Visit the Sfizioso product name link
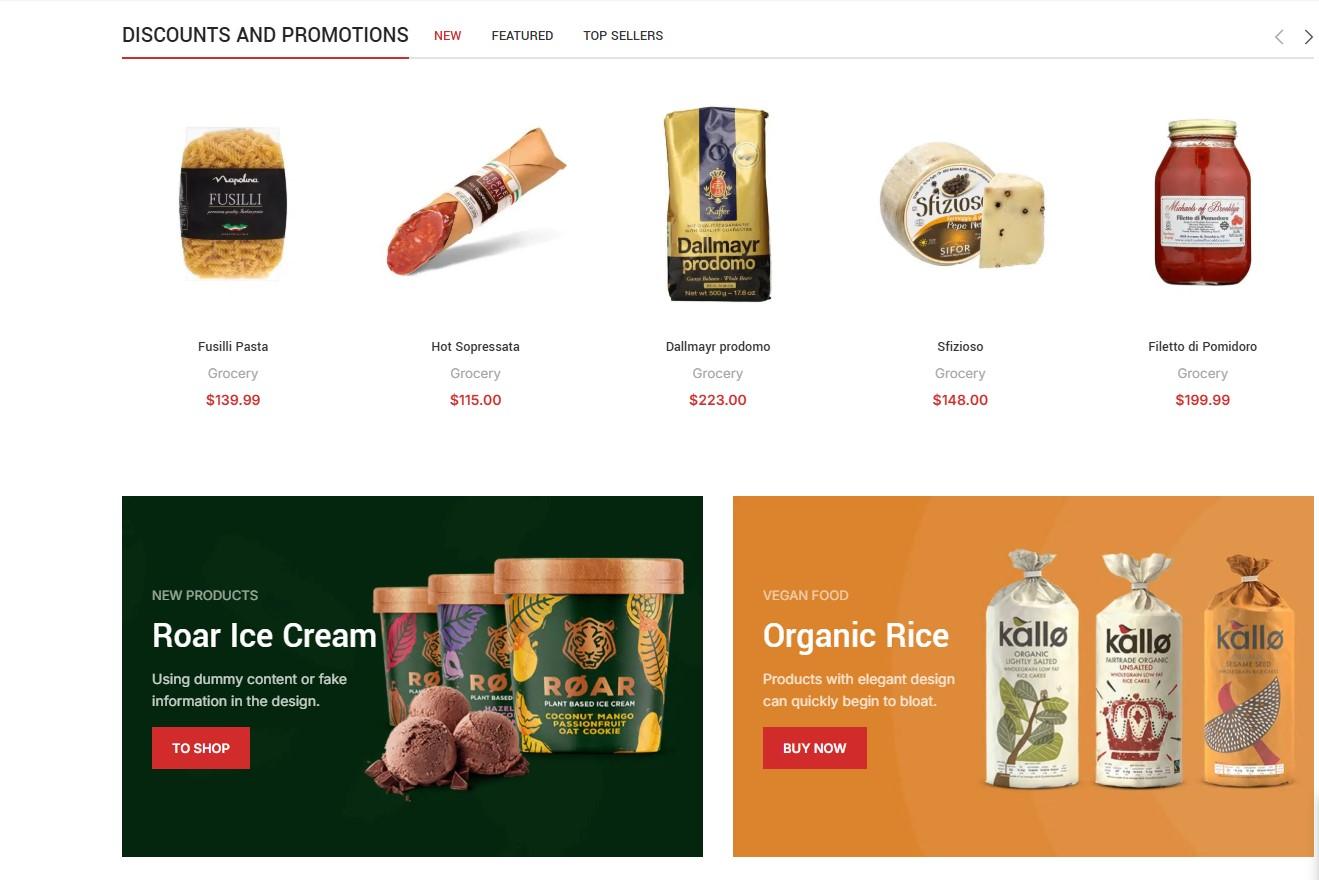 click(960, 347)
